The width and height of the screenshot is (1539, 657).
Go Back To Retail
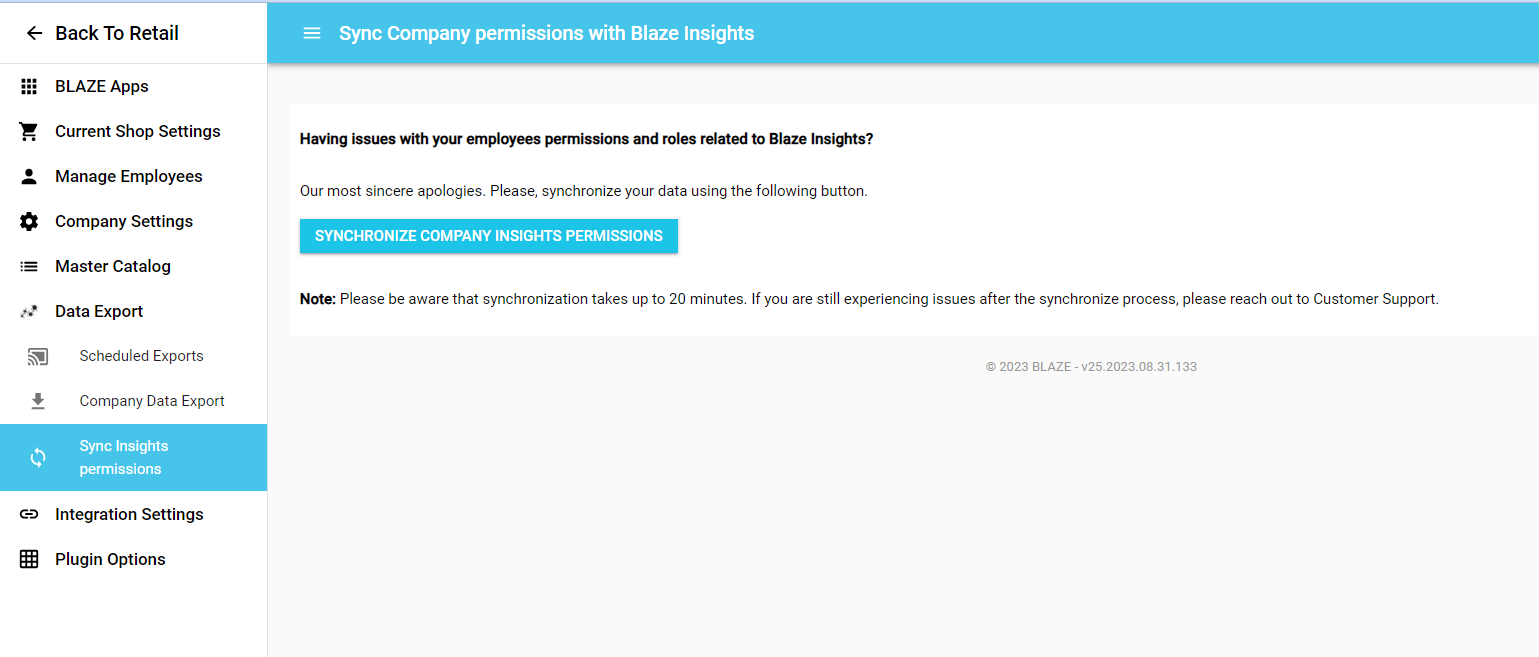click(x=117, y=33)
